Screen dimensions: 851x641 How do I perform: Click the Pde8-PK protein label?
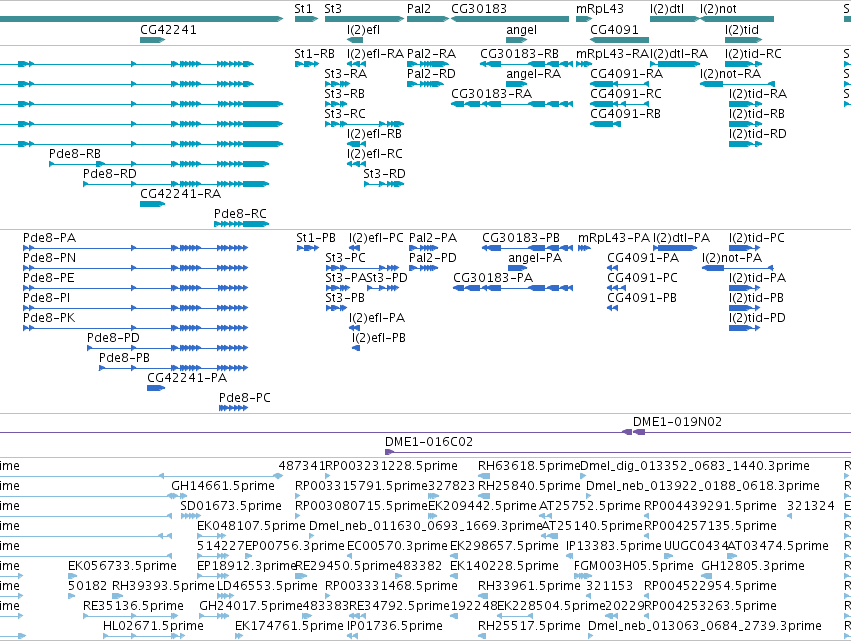[49, 319]
